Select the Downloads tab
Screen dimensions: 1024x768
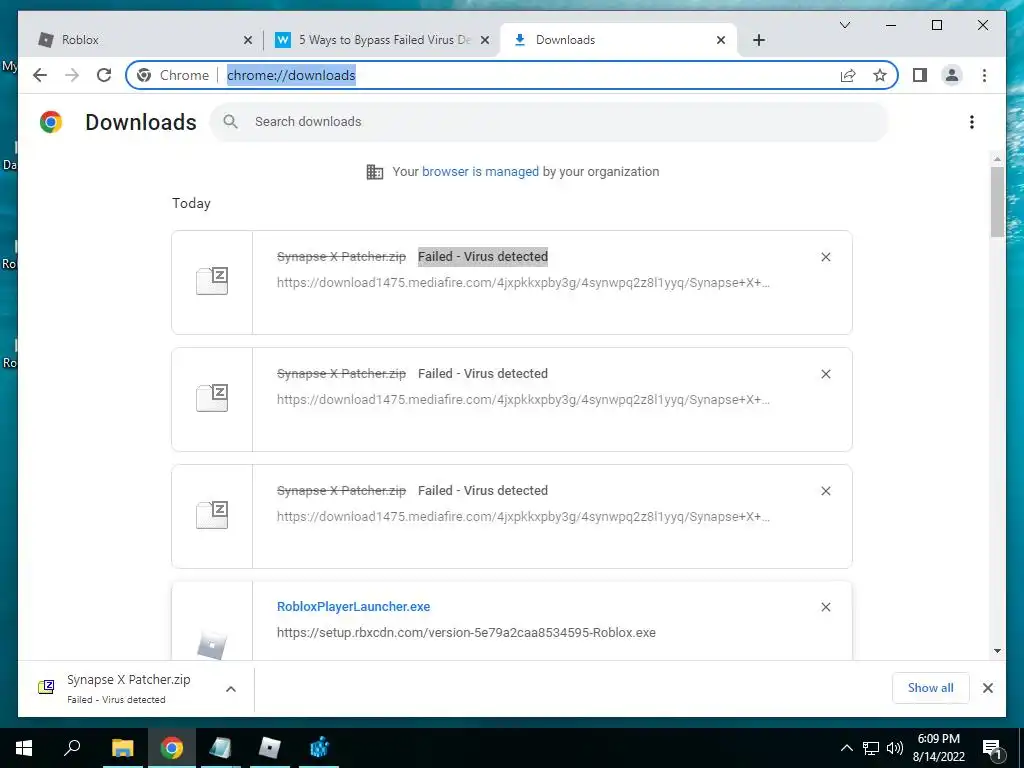click(x=618, y=40)
